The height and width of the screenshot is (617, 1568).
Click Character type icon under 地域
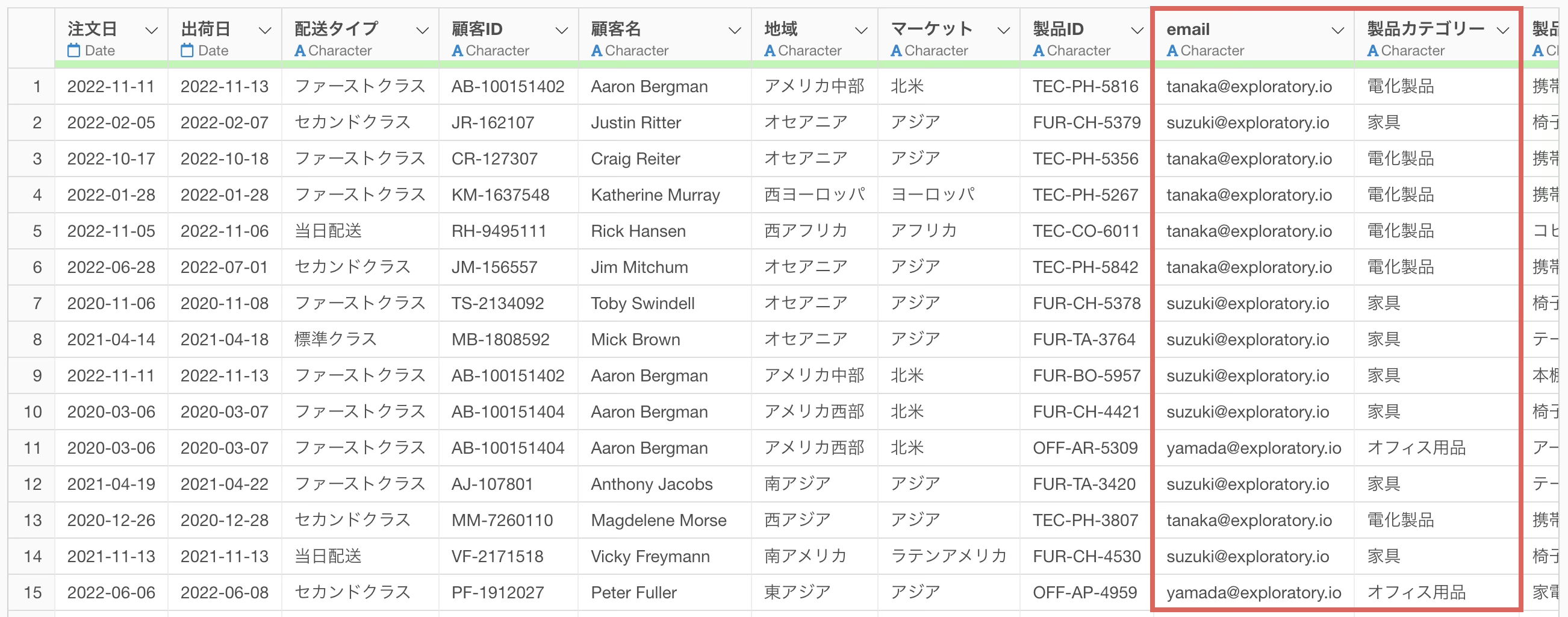click(x=770, y=51)
